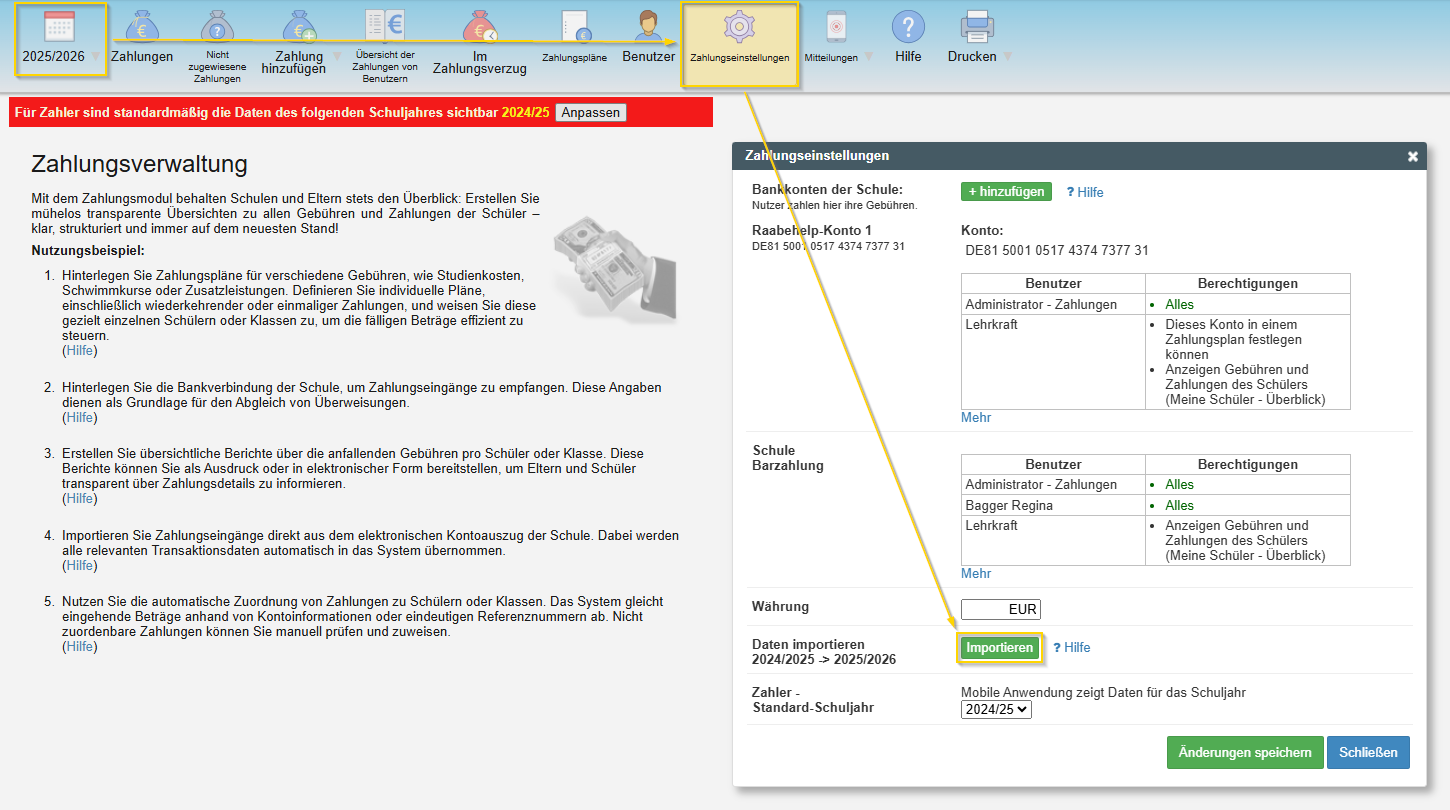
Task: Open the Zahler Standard-Schuljahr 2024/25 dropdown
Action: point(996,709)
